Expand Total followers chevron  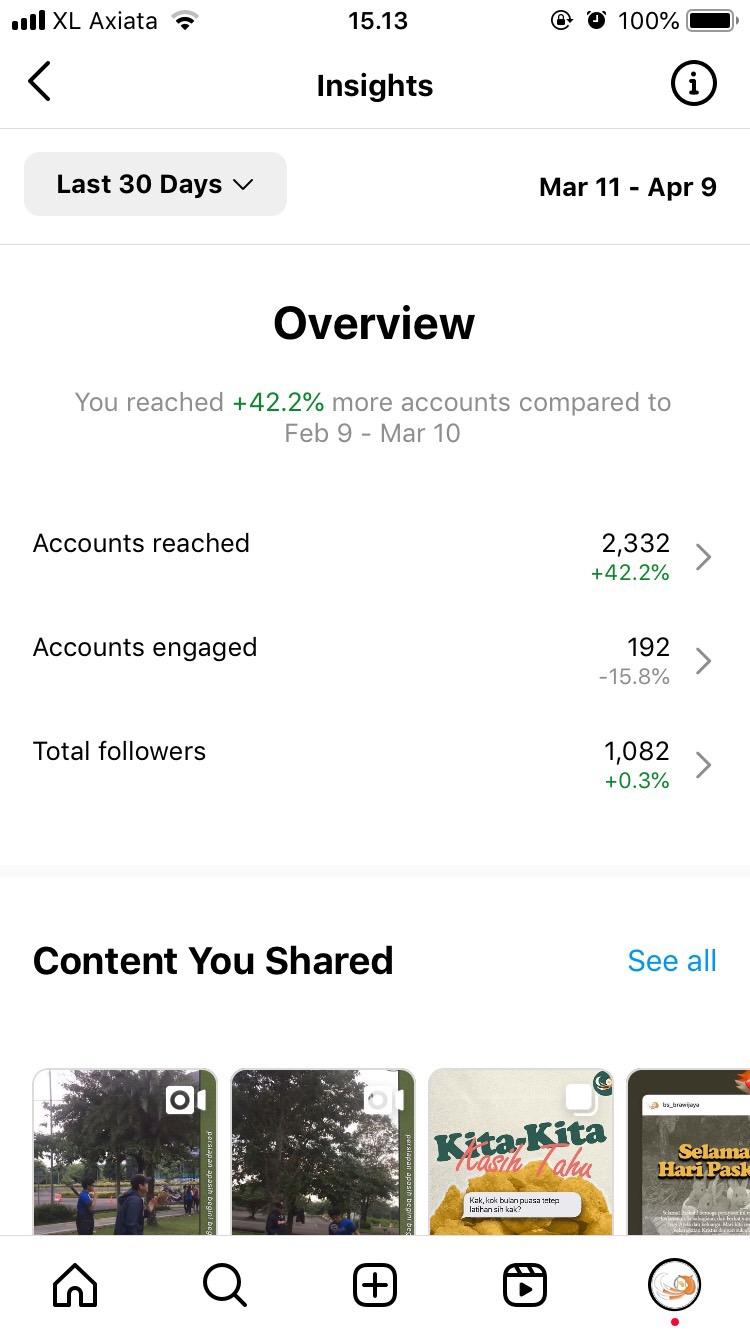point(703,765)
